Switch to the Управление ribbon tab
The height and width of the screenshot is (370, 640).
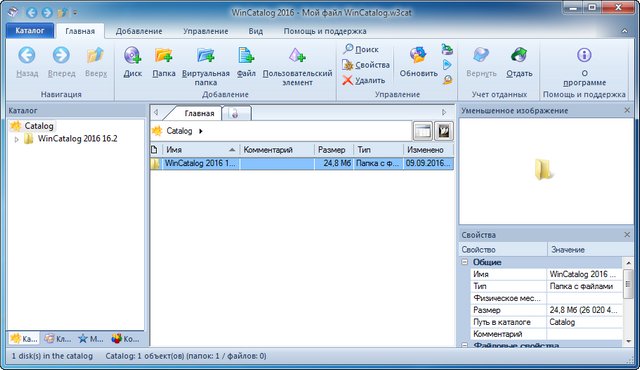(205, 31)
